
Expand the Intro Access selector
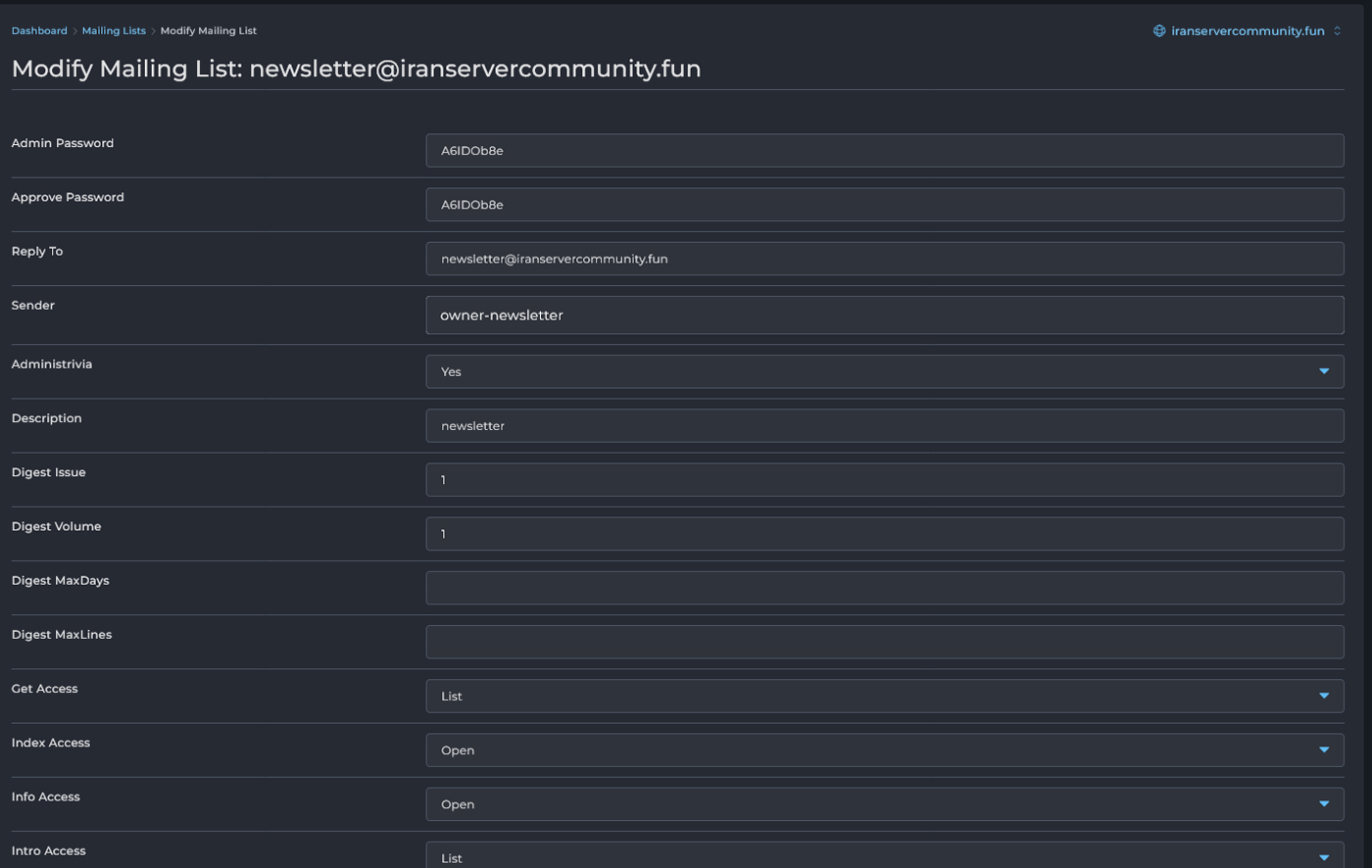tap(882, 857)
